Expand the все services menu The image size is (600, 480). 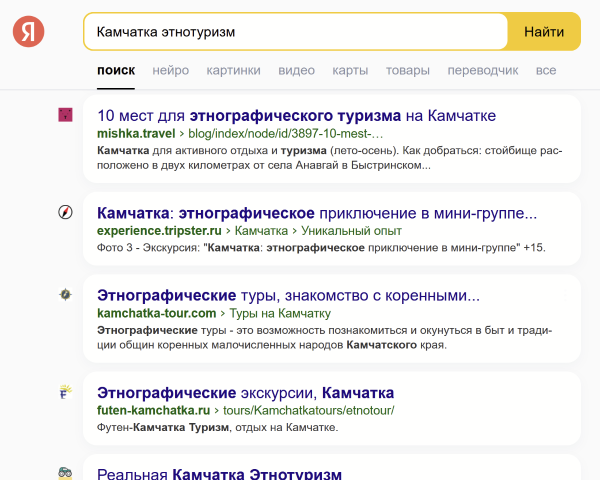coord(546,70)
